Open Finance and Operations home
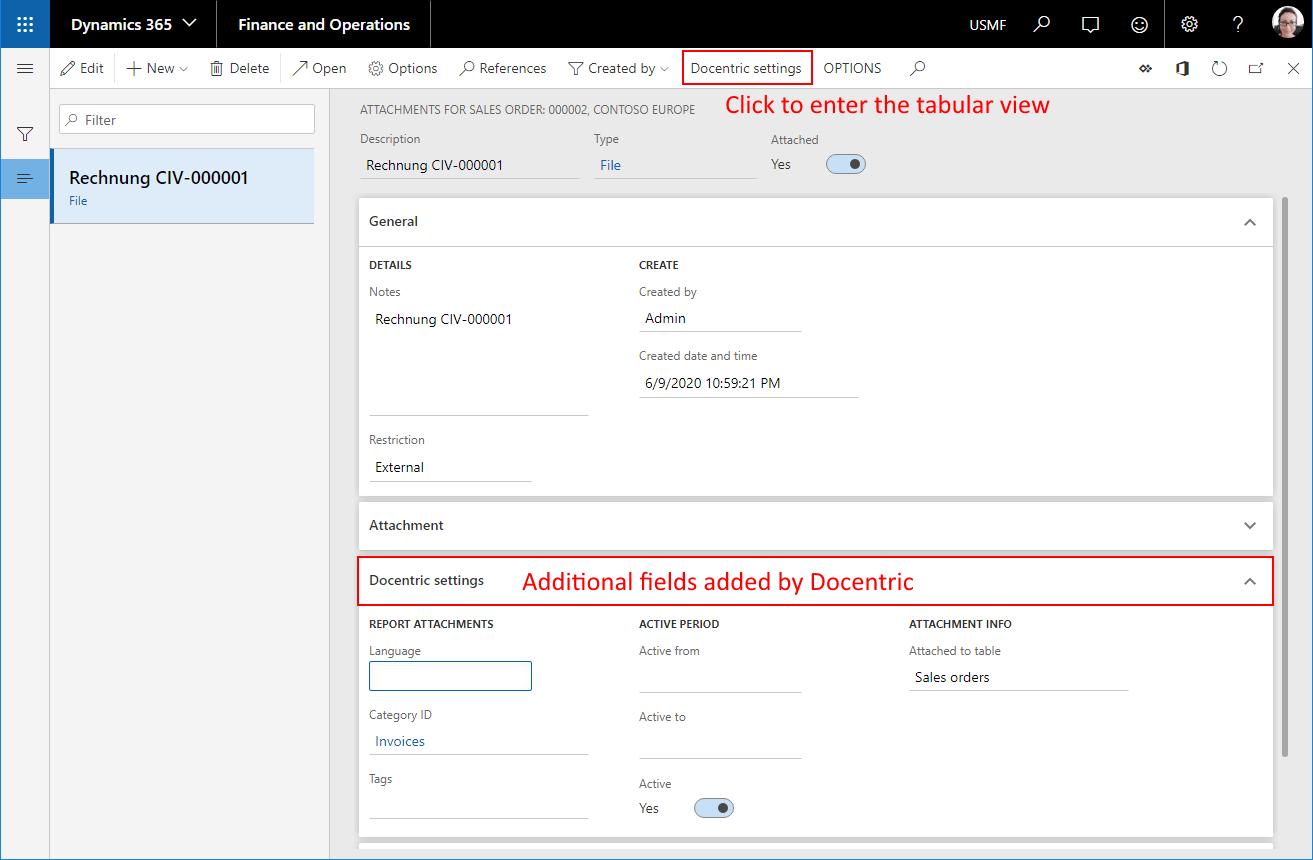The height and width of the screenshot is (860, 1313). pyautogui.click(x=324, y=24)
